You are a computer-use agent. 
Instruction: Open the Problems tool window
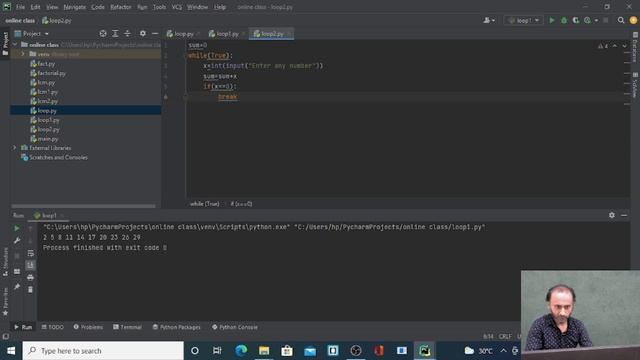click(x=88, y=327)
